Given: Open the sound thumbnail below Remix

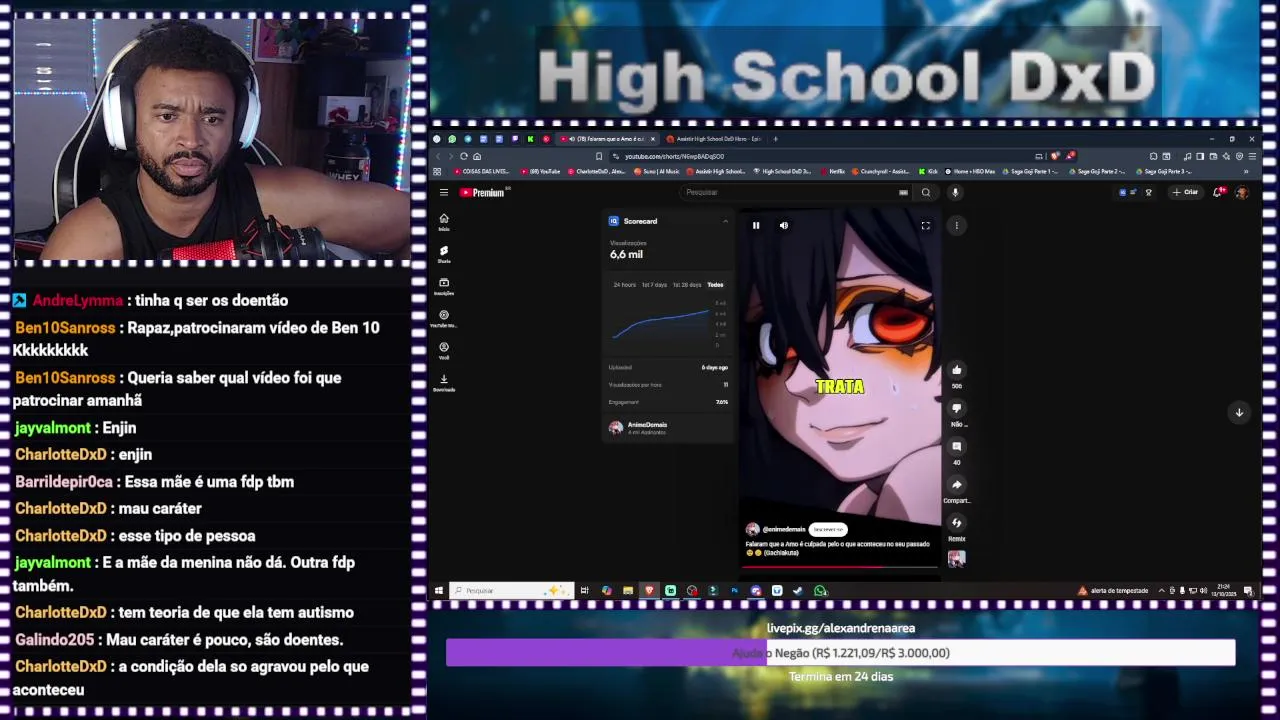Looking at the screenshot, I should pyautogui.click(x=956, y=559).
